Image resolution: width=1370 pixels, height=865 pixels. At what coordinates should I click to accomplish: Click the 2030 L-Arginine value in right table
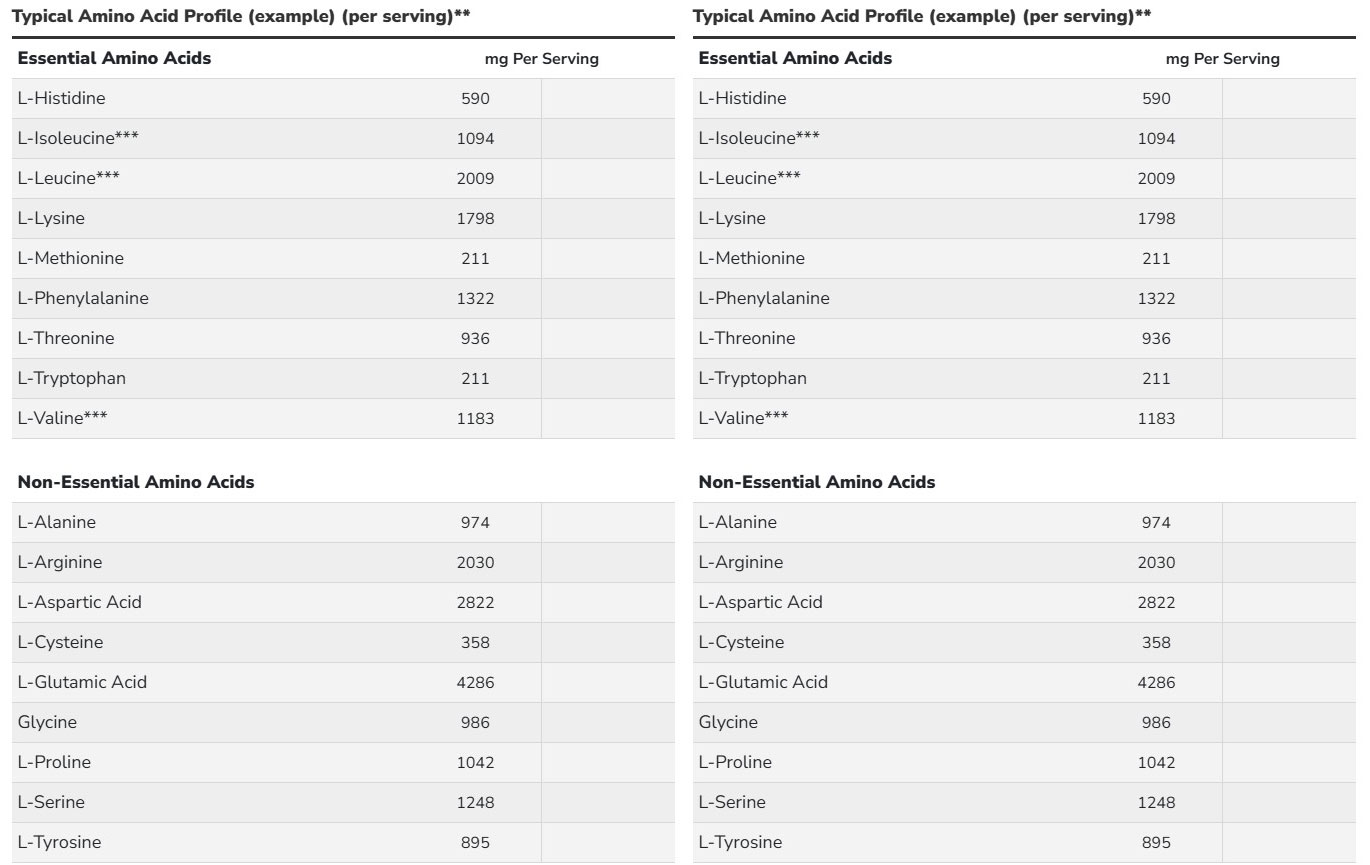pyautogui.click(x=1156, y=562)
